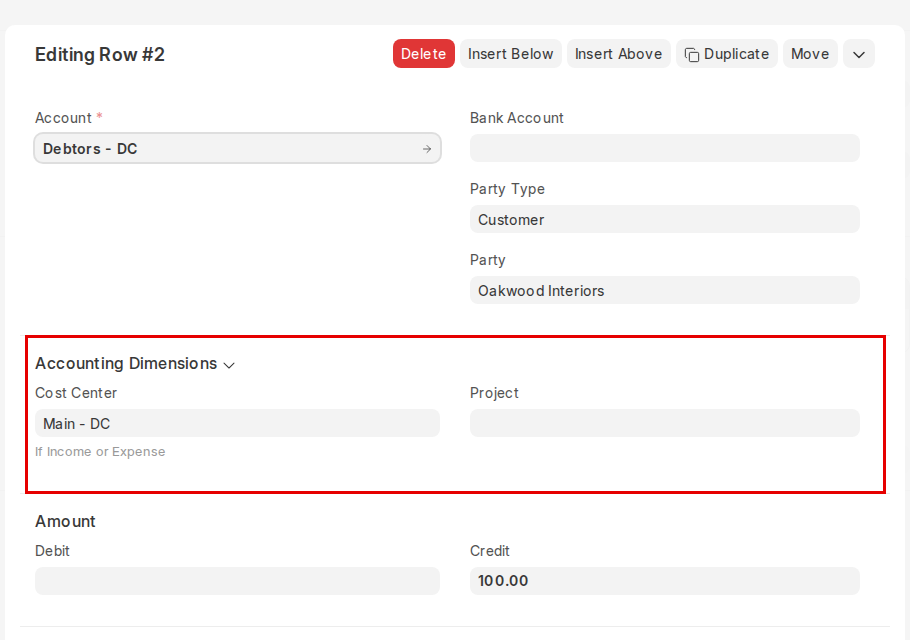Insert a row below with Insert Below

511,54
